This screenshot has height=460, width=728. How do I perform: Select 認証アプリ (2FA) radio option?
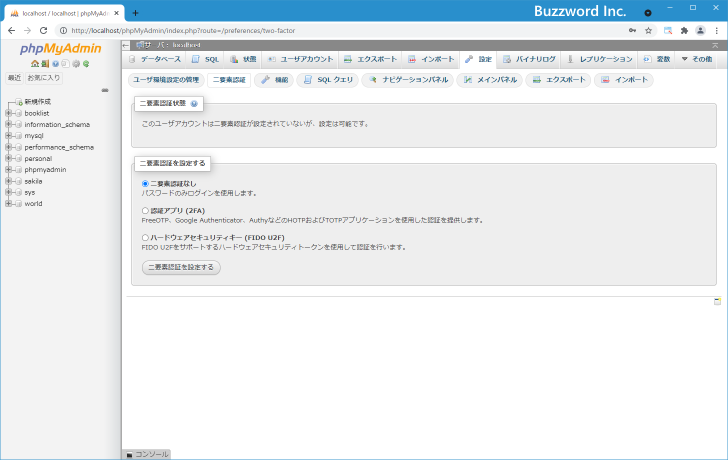pyautogui.click(x=145, y=211)
